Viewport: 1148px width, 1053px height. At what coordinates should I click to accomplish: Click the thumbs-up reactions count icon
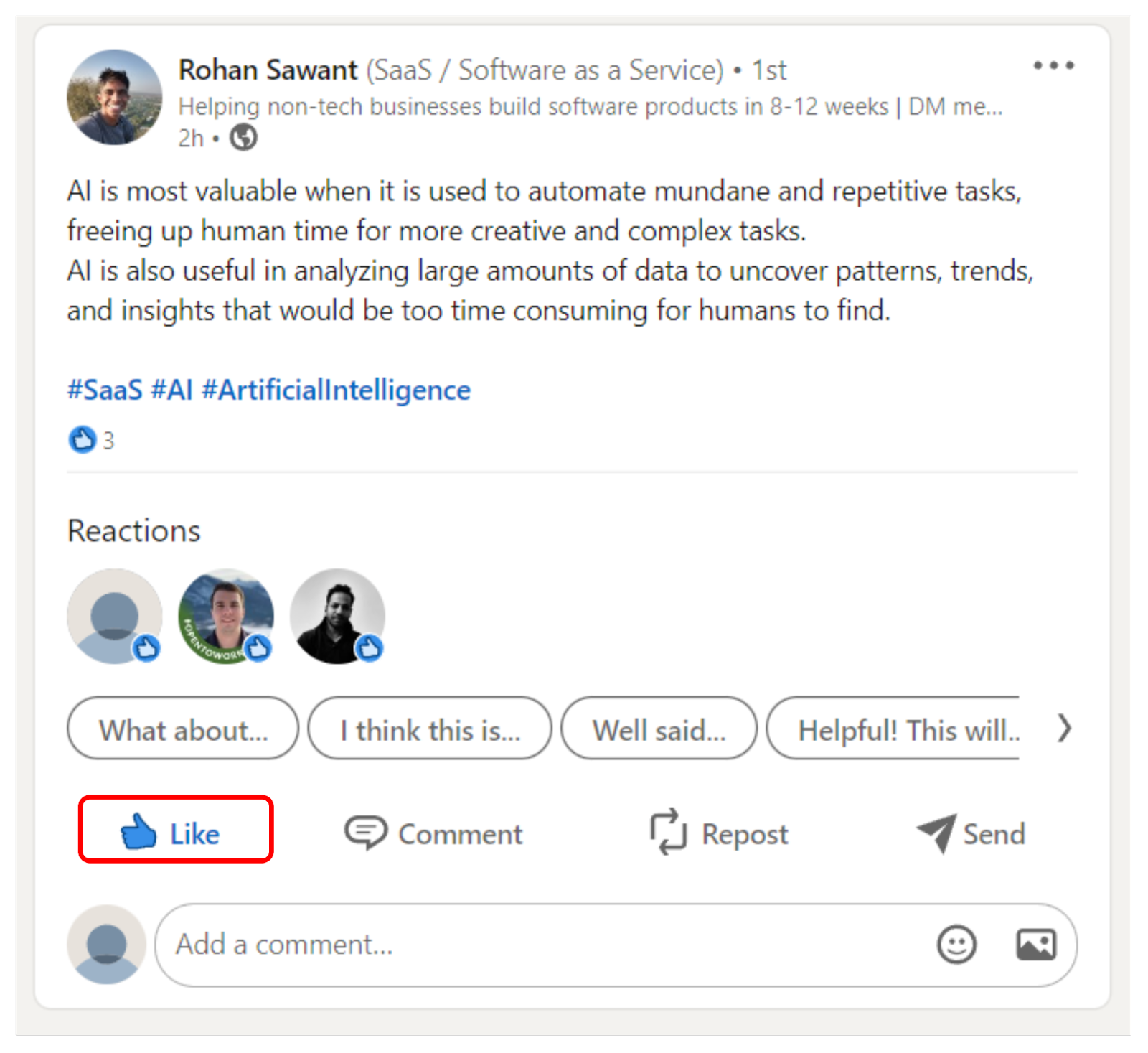(x=83, y=440)
